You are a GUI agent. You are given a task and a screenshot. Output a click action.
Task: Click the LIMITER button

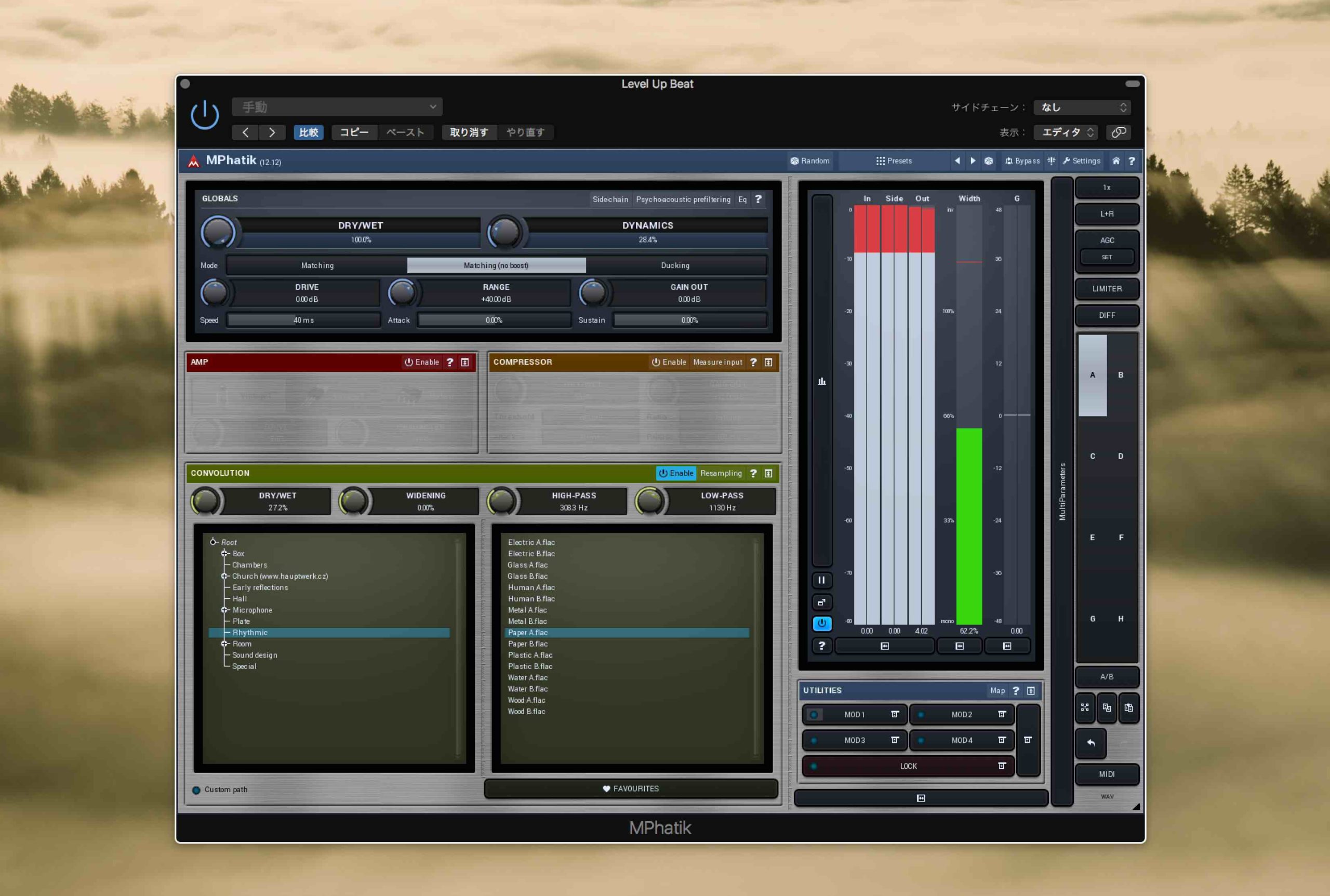point(1107,289)
